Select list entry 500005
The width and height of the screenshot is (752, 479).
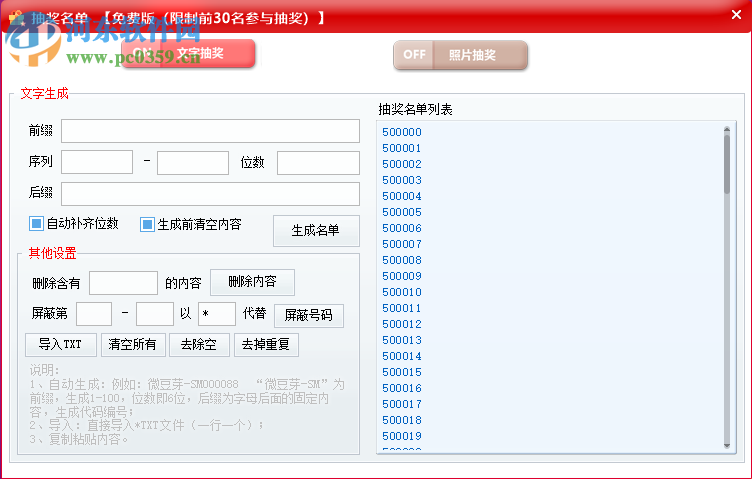point(402,212)
